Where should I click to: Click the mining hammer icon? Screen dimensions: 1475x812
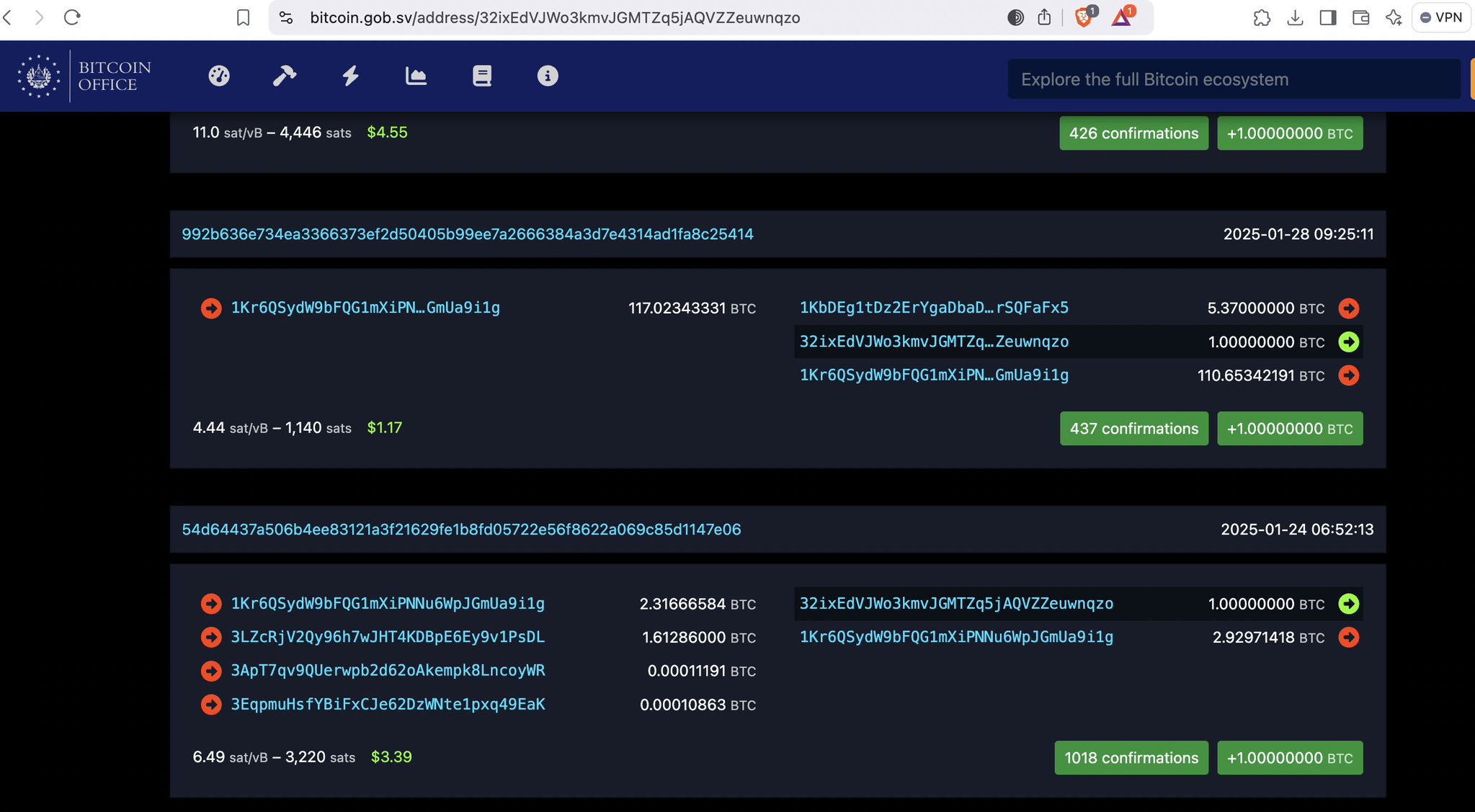[x=285, y=76]
